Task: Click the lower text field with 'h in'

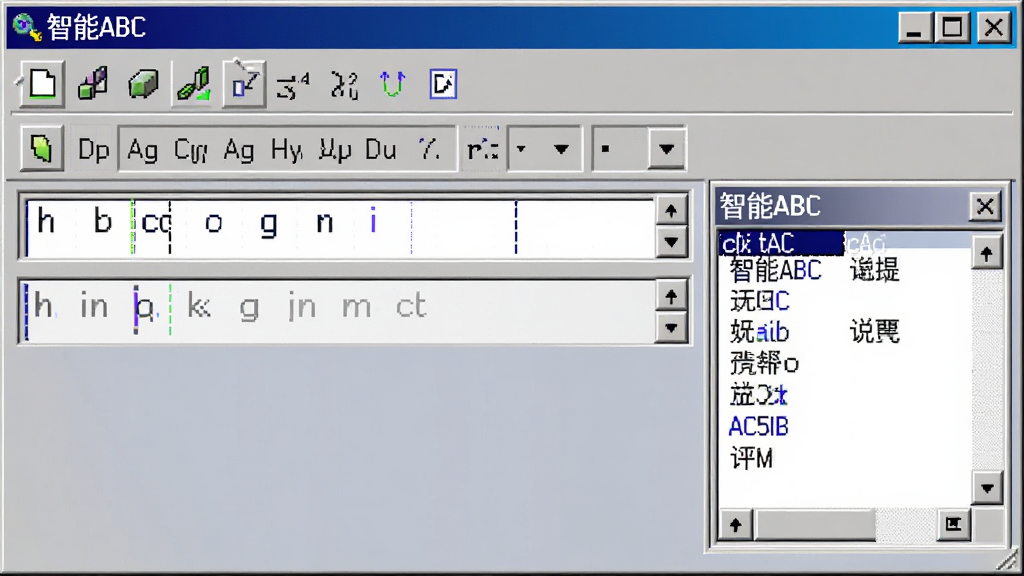Action: 340,311
